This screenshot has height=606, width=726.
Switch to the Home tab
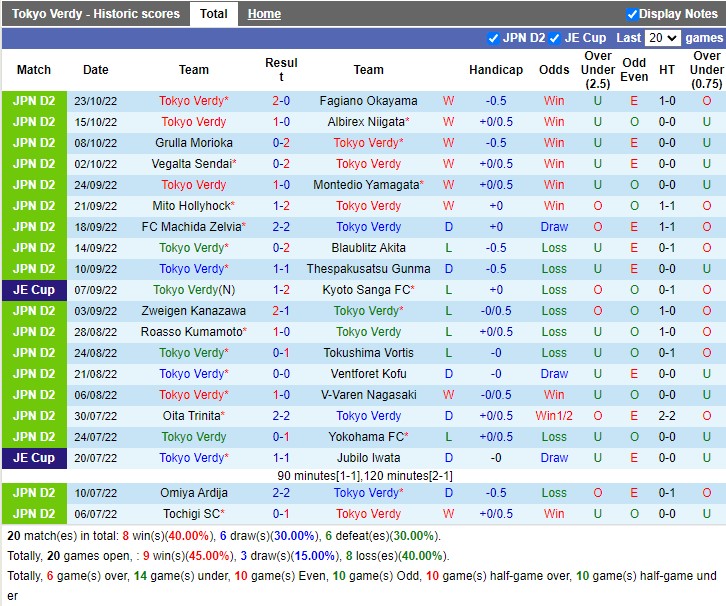click(x=264, y=14)
